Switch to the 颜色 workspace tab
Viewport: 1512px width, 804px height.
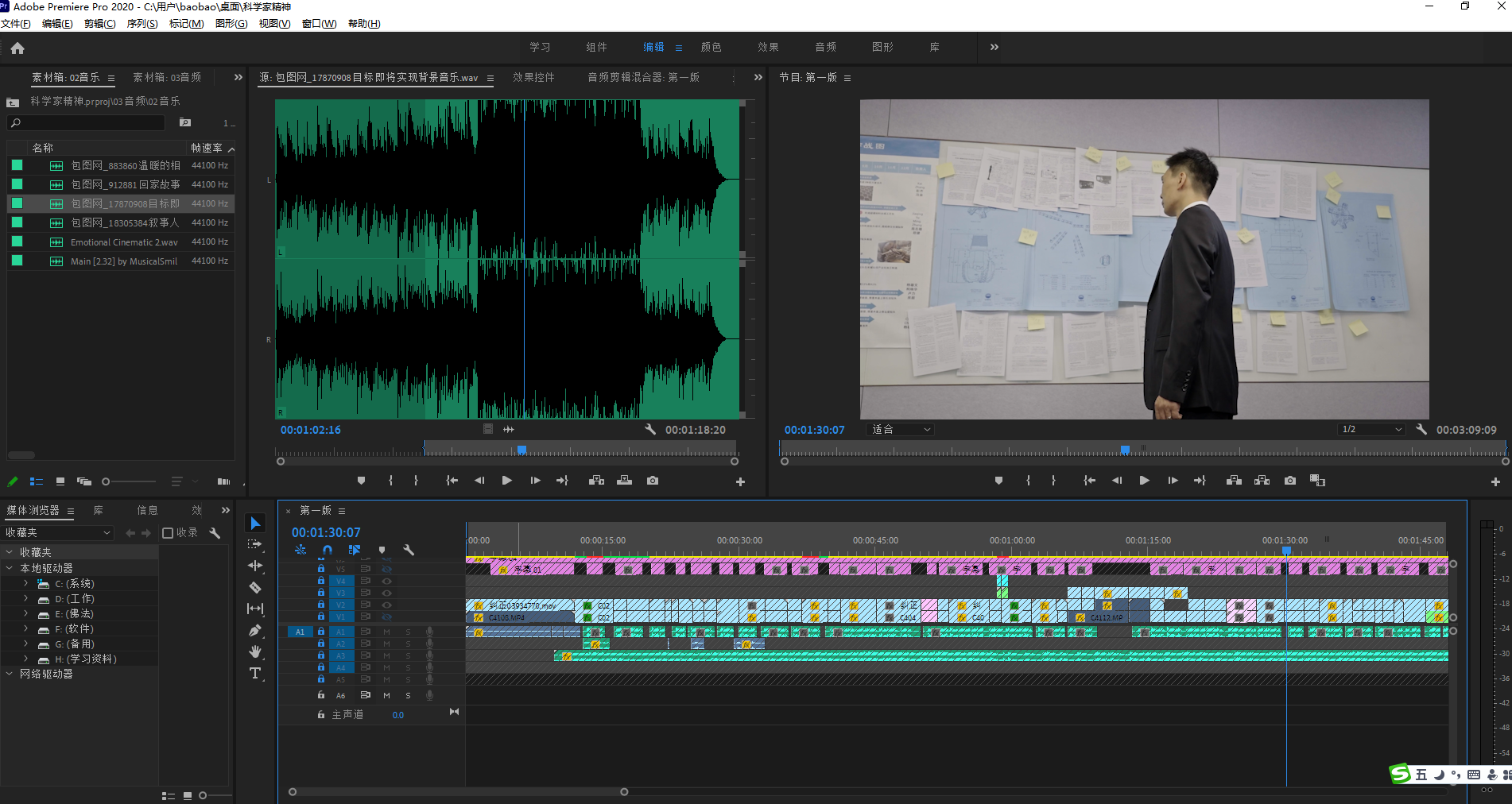[711, 48]
